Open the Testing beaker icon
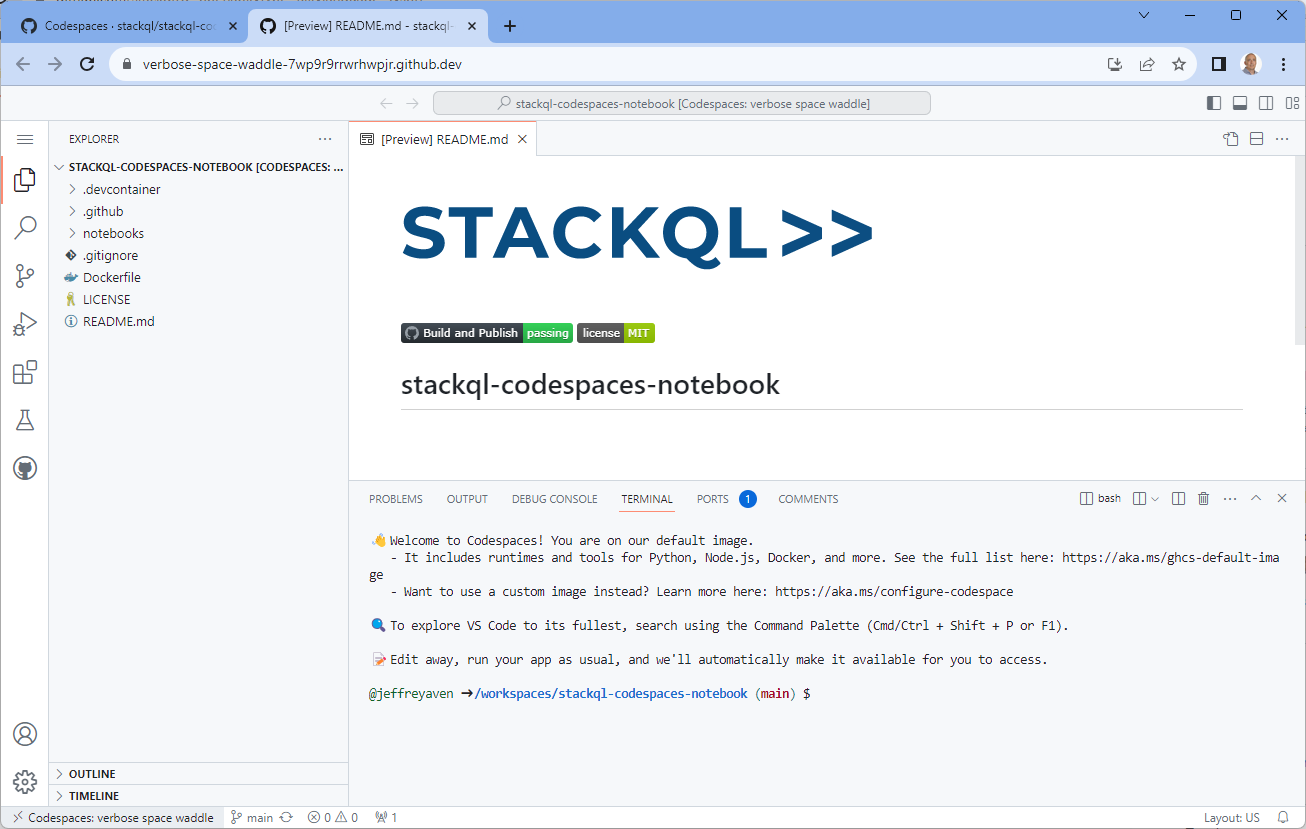The image size is (1306, 829). tap(24, 419)
